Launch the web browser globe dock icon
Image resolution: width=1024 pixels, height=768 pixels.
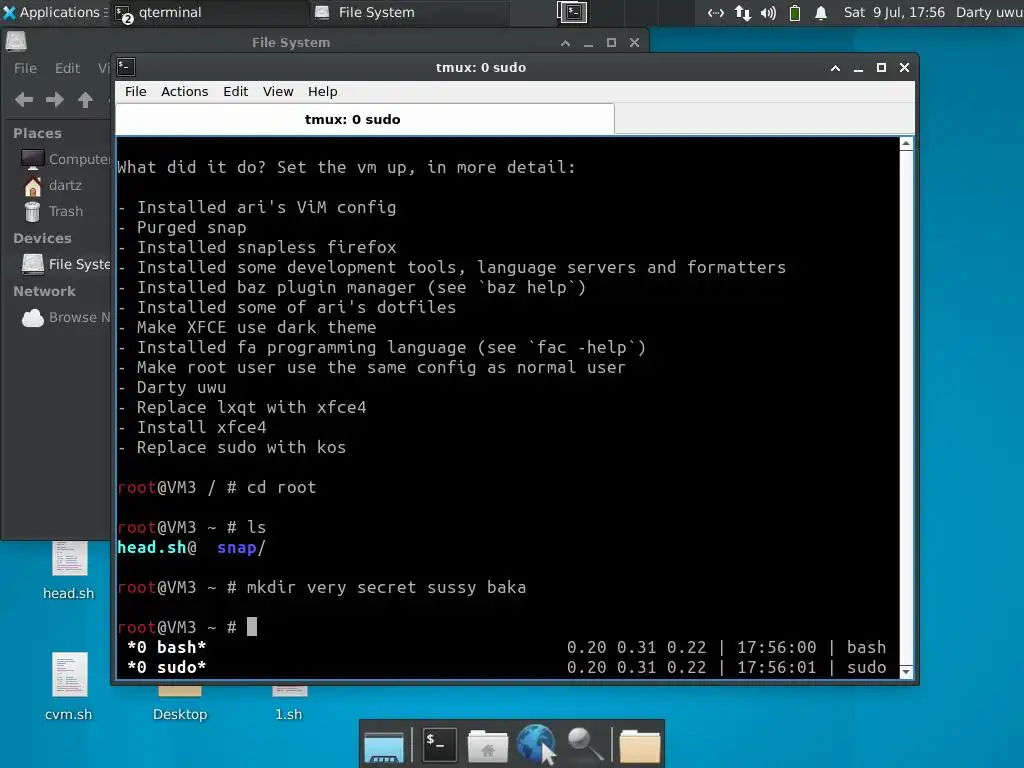(536, 744)
